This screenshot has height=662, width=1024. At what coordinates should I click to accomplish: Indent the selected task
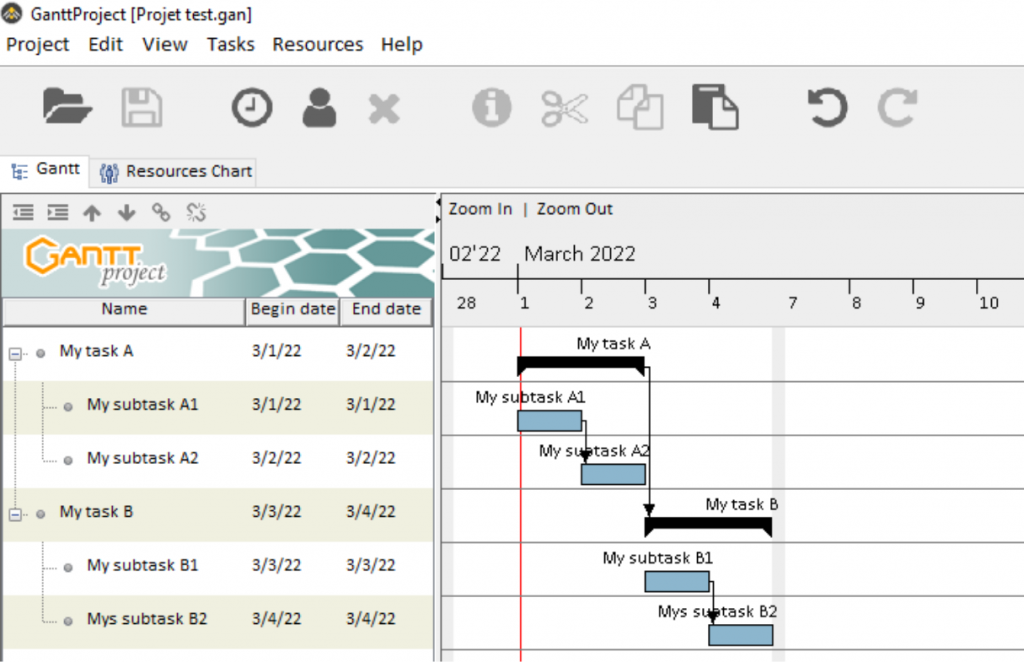pyautogui.click(x=57, y=212)
